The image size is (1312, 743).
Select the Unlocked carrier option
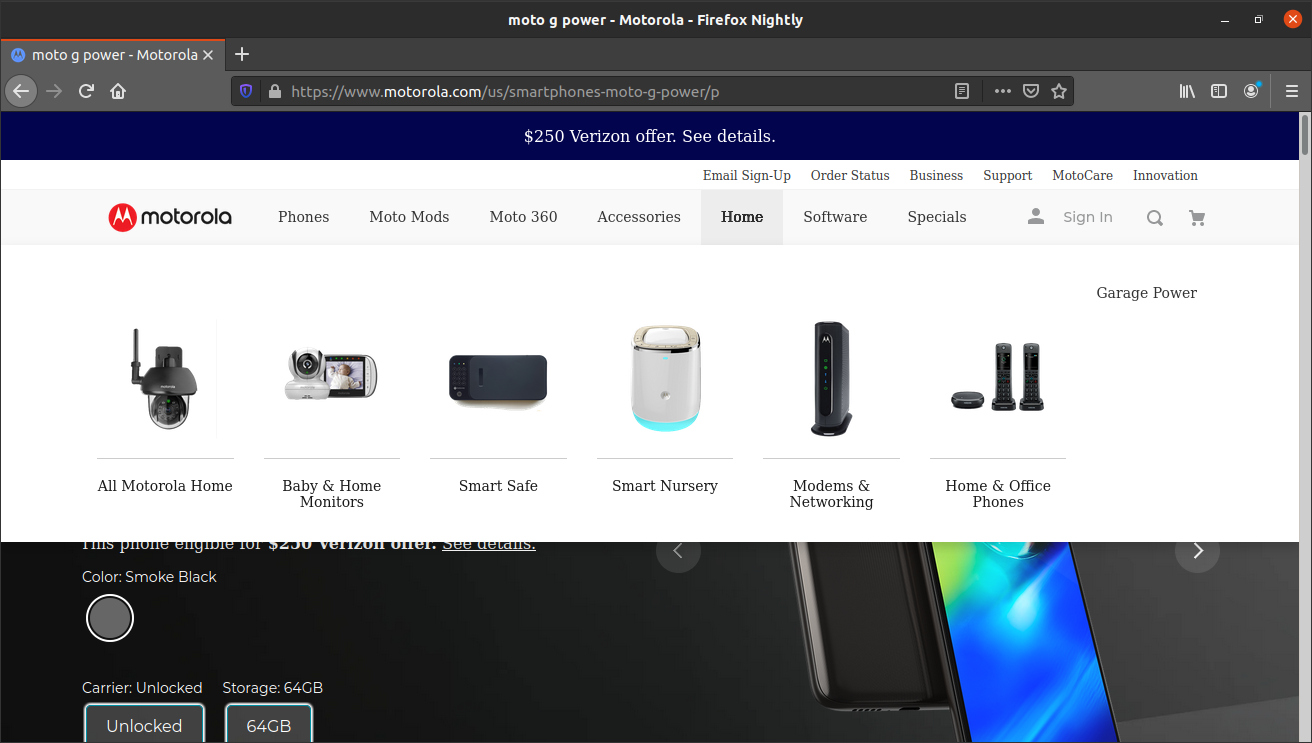(144, 725)
